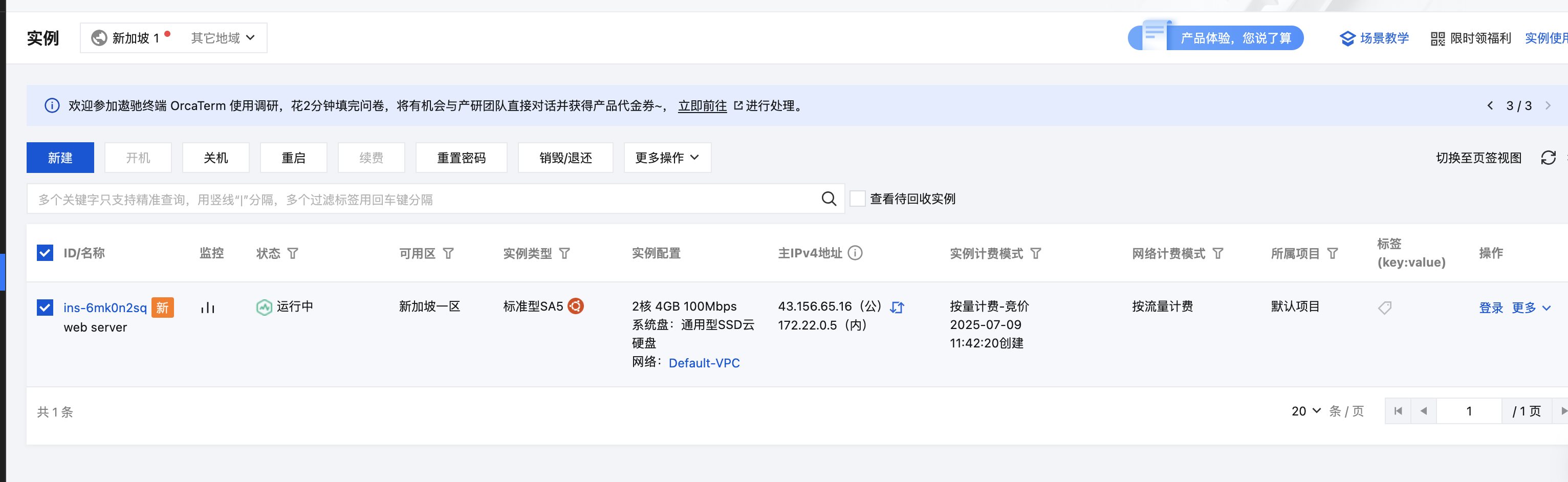Open the monitoring bar chart icon
1568x482 pixels.
pyautogui.click(x=208, y=308)
